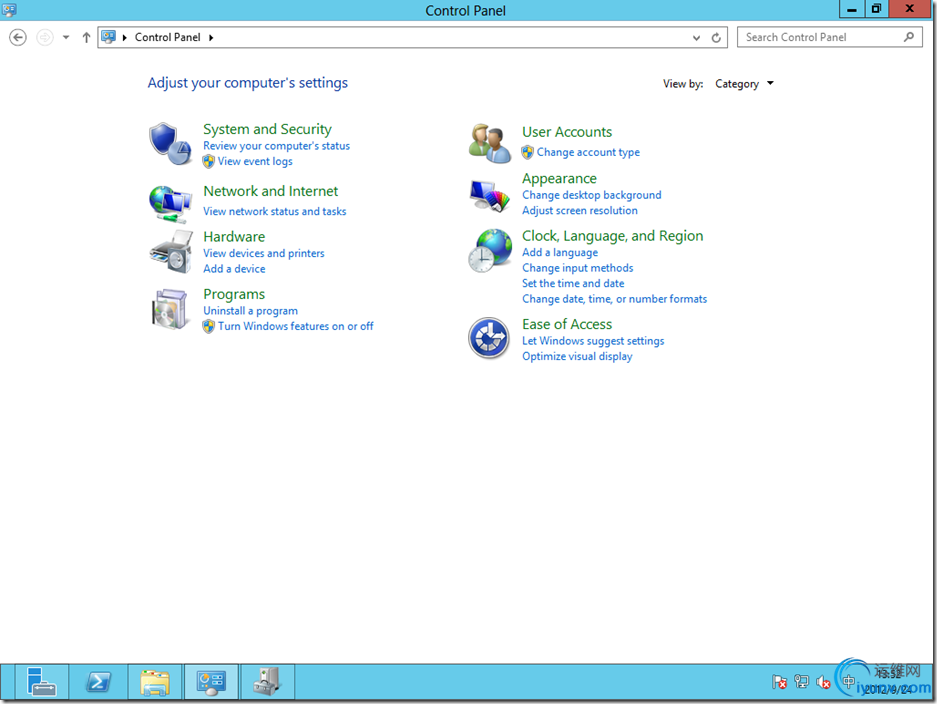Launch Windows PowerShell from the taskbar

(x=98, y=682)
